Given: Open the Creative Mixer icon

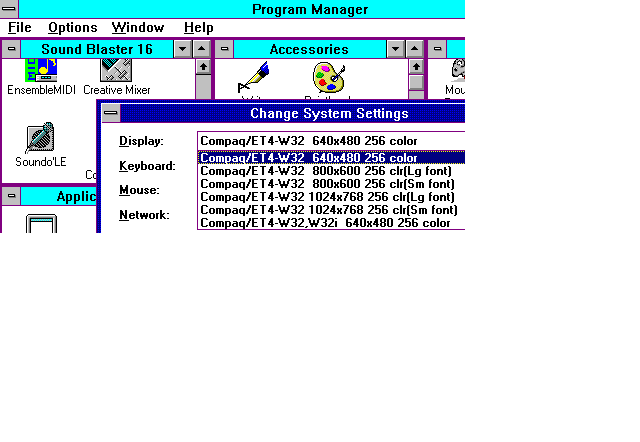Looking at the screenshot, I should point(116,70).
